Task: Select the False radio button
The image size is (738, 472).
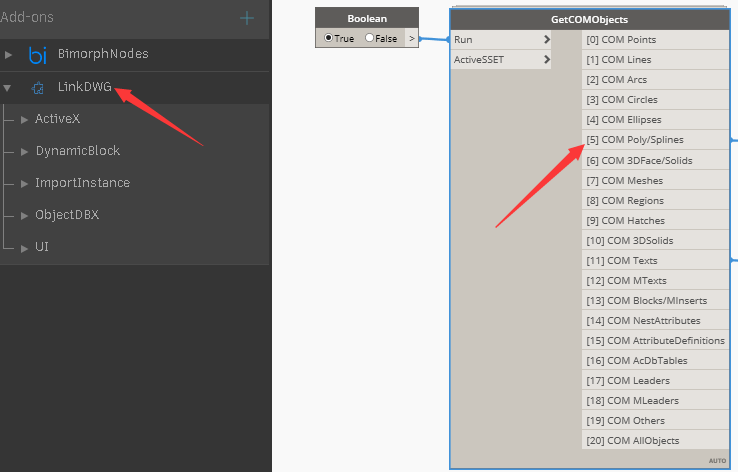Action: point(369,38)
